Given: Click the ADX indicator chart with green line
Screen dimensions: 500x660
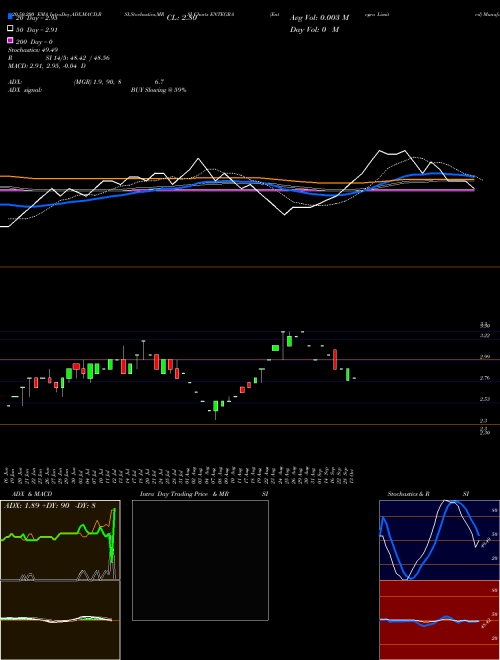Looking at the screenshot, I should 60,540.
